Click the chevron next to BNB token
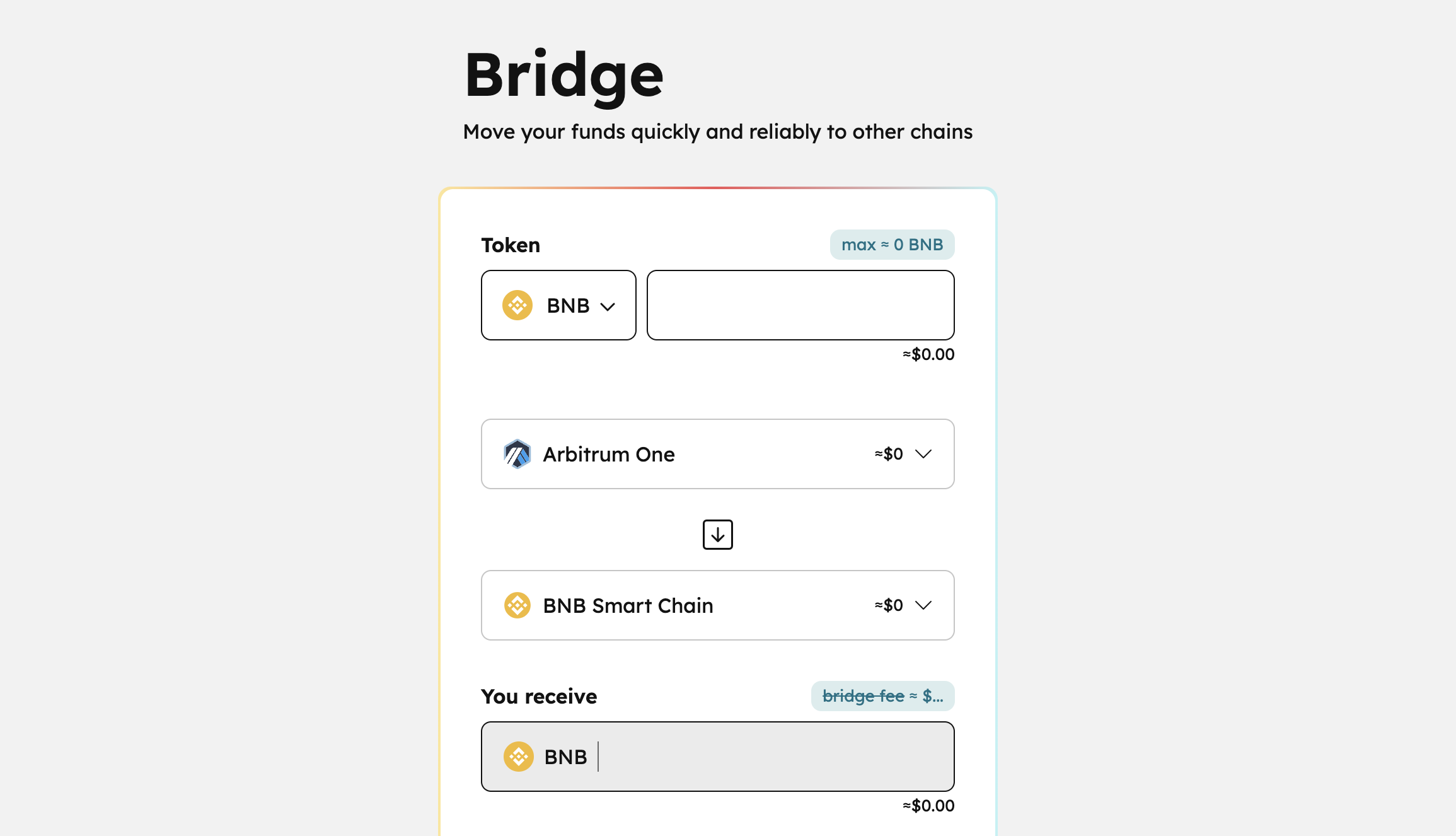The image size is (1456, 836). click(x=608, y=307)
